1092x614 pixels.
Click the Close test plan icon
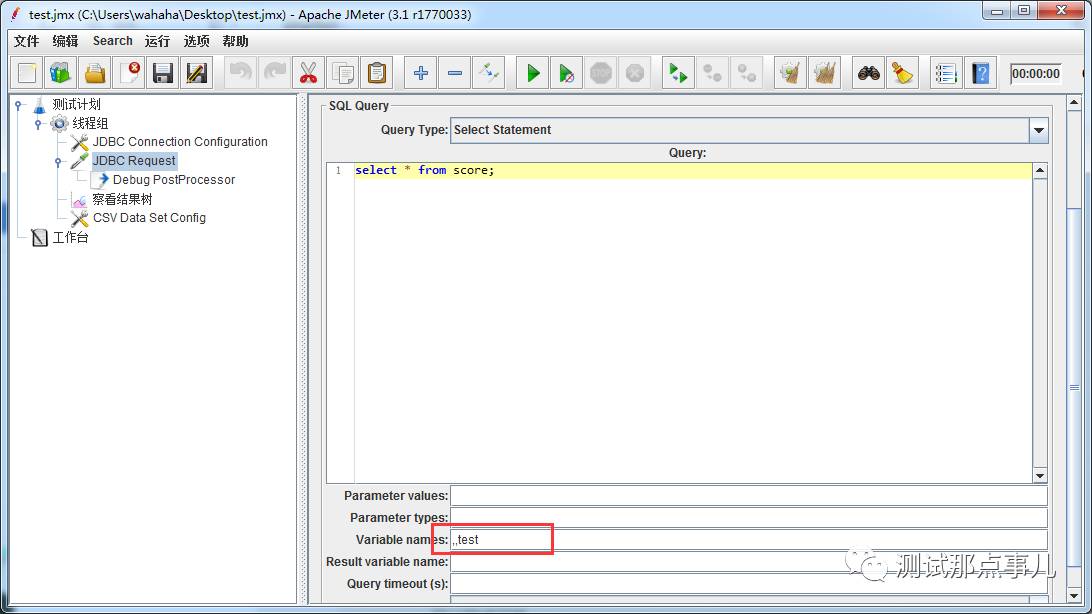130,73
